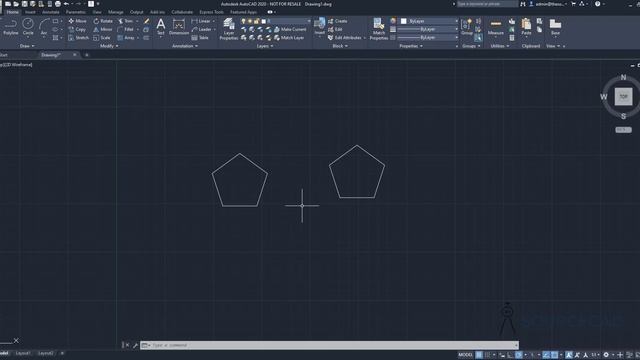The width and height of the screenshot is (640, 360).
Task: Open Layer Properties manager
Action: click(x=229, y=29)
